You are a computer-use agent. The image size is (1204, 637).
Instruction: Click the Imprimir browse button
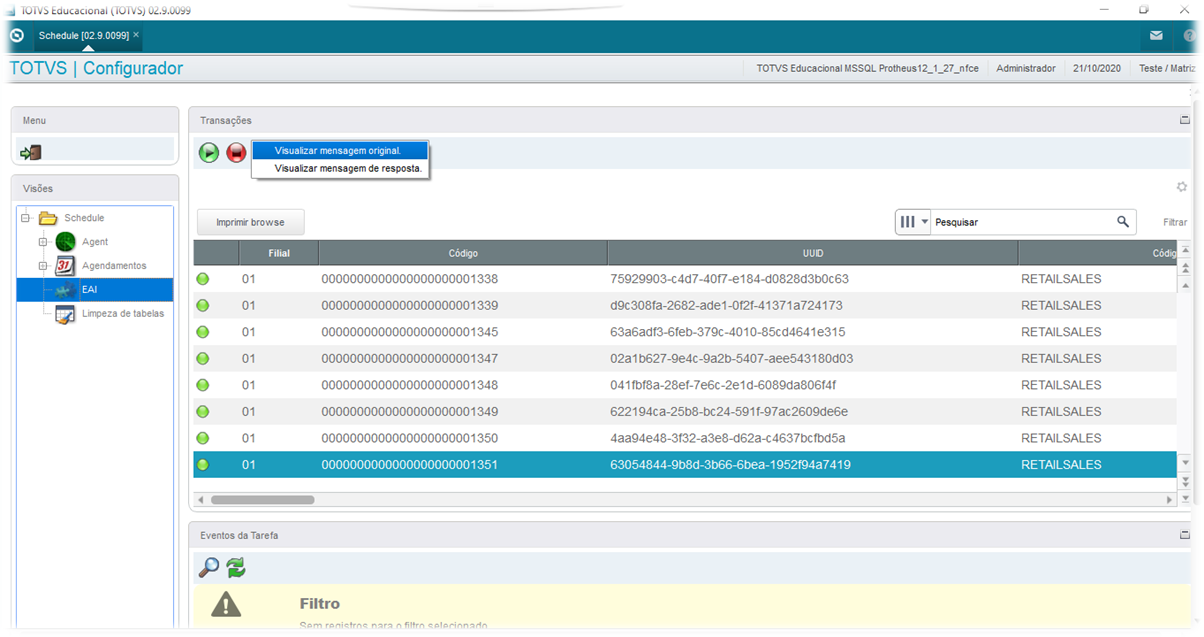point(250,222)
